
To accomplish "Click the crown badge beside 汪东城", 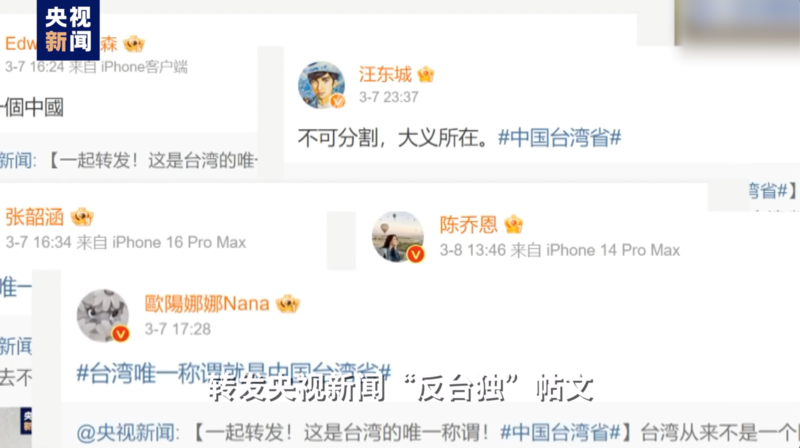I will pyautogui.click(x=426, y=75).
